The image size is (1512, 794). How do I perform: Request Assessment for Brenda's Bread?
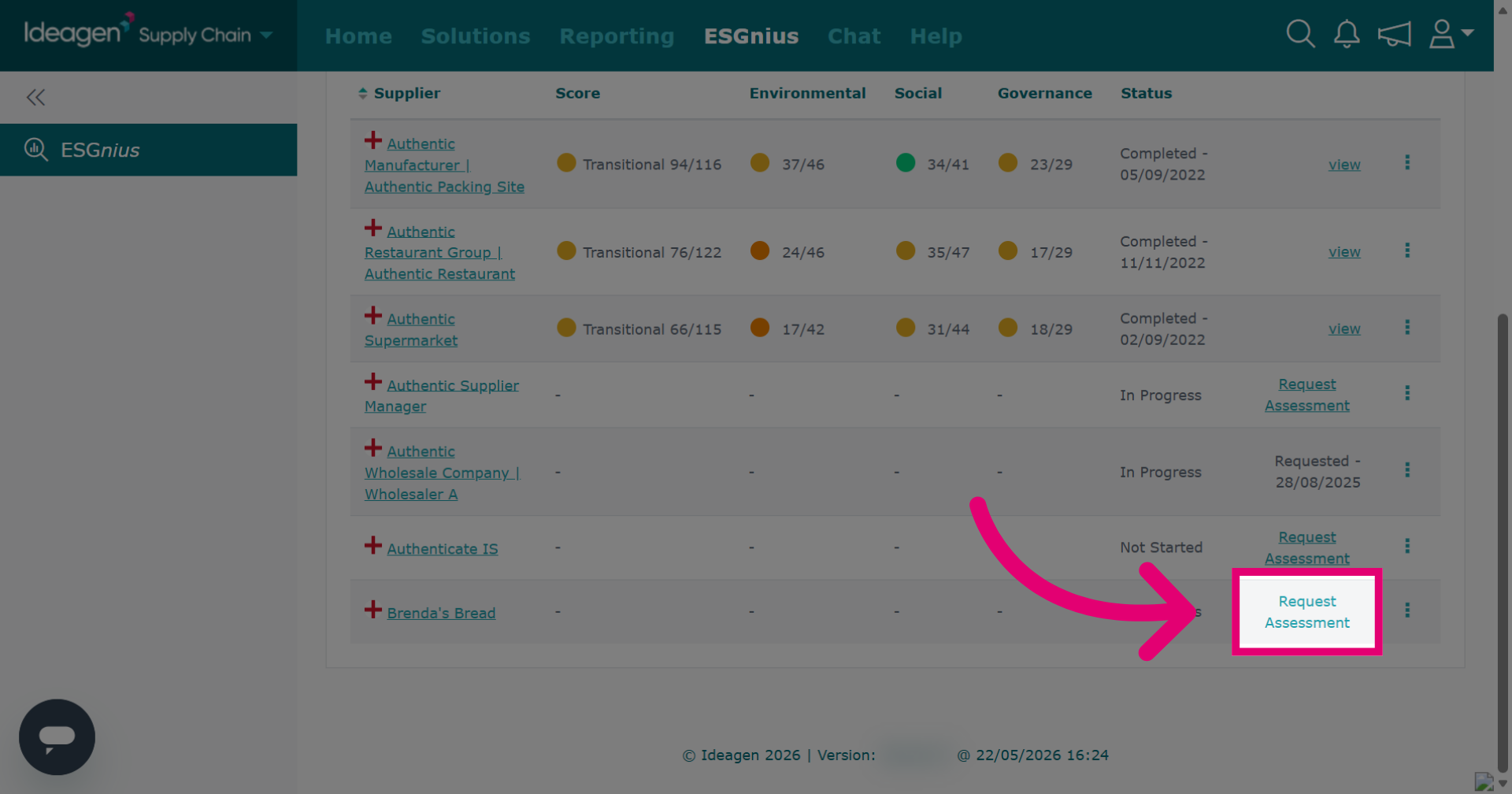click(1307, 612)
